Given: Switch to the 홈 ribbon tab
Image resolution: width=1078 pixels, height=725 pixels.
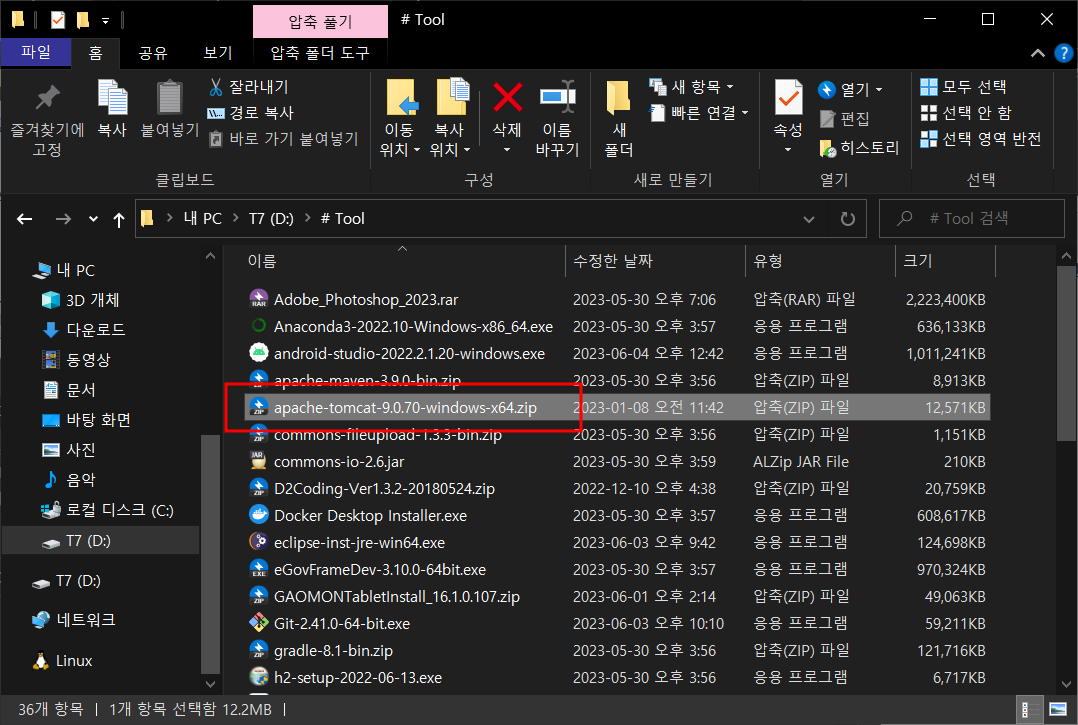Looking at the screenshot, I should tap(96, 53).
